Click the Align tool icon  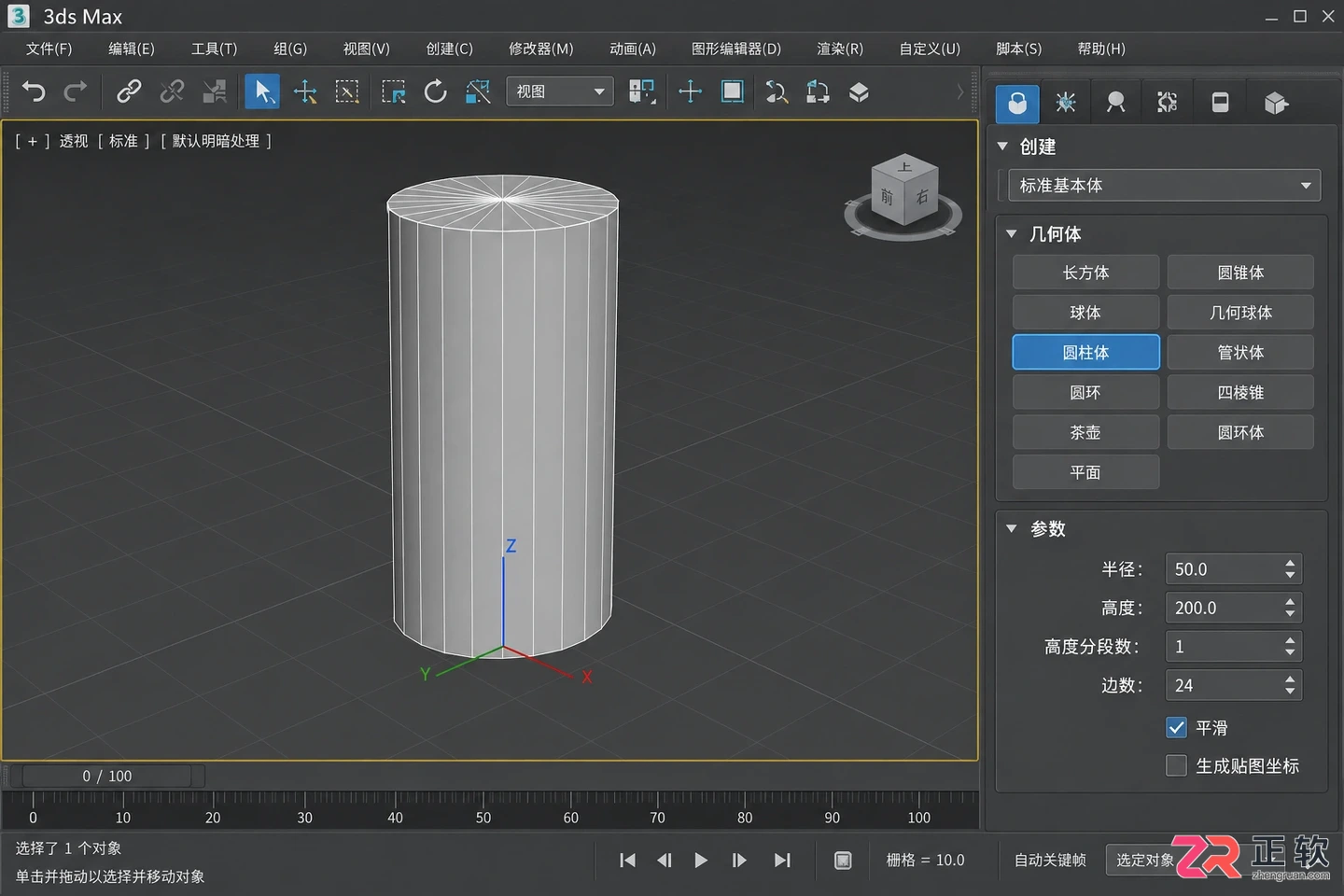pos(819,91)
